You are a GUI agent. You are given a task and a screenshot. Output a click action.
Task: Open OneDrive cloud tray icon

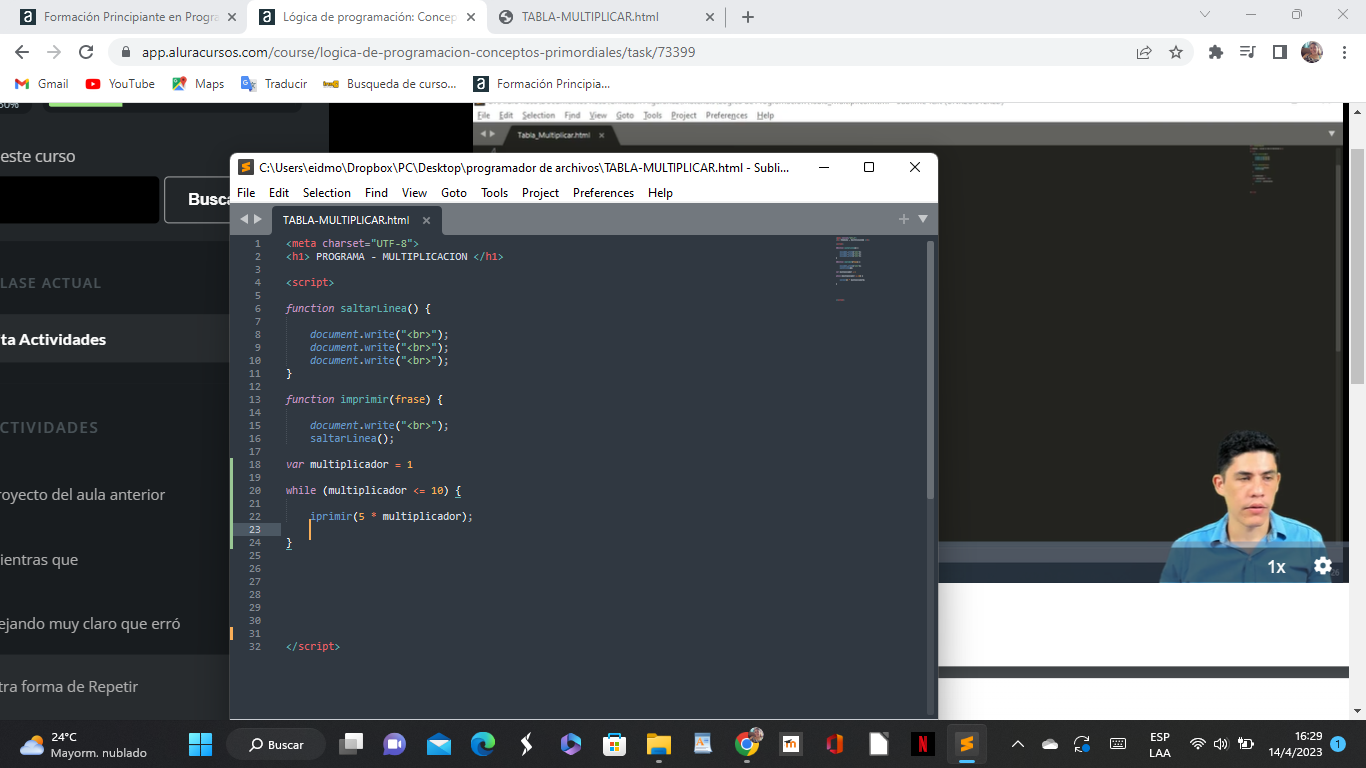pos(1050,744)
